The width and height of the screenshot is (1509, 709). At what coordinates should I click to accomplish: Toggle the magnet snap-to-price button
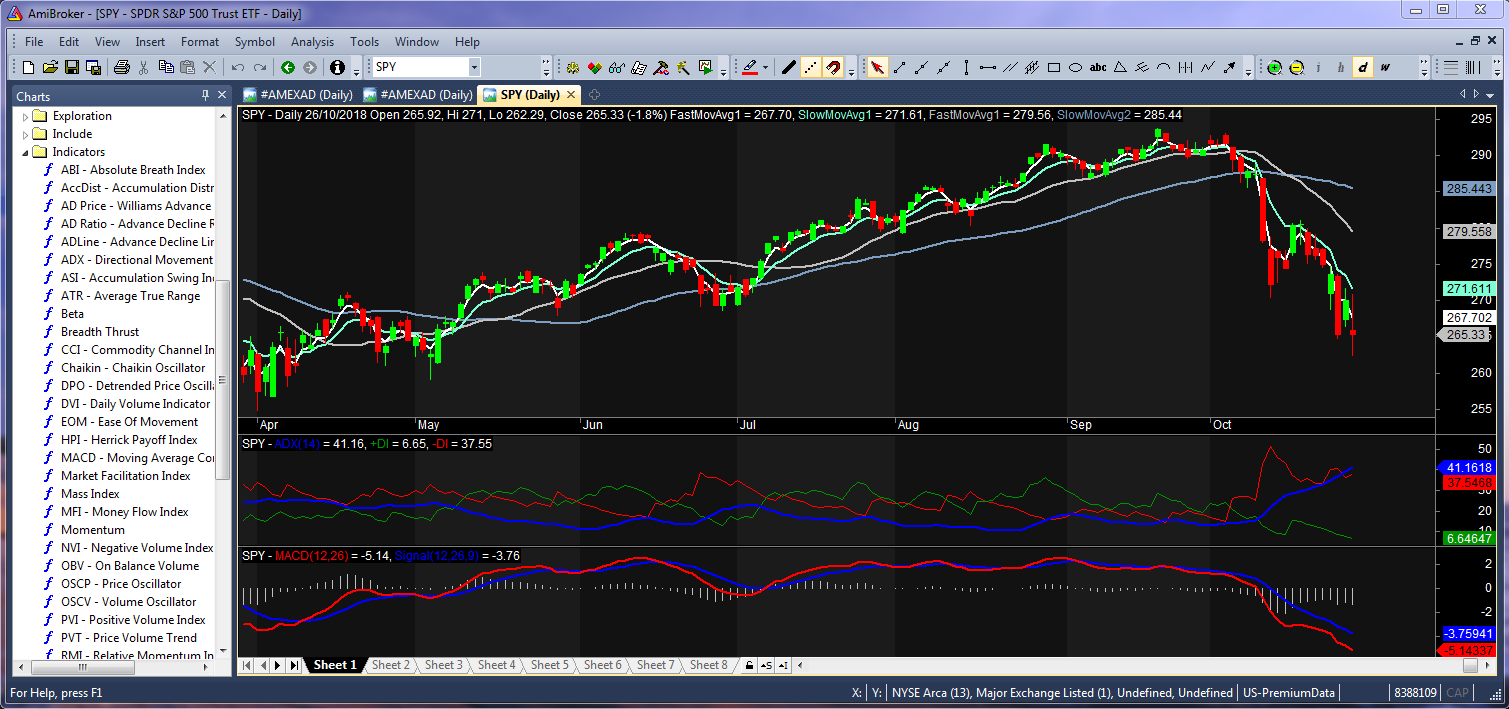click(x=833, y=68)
